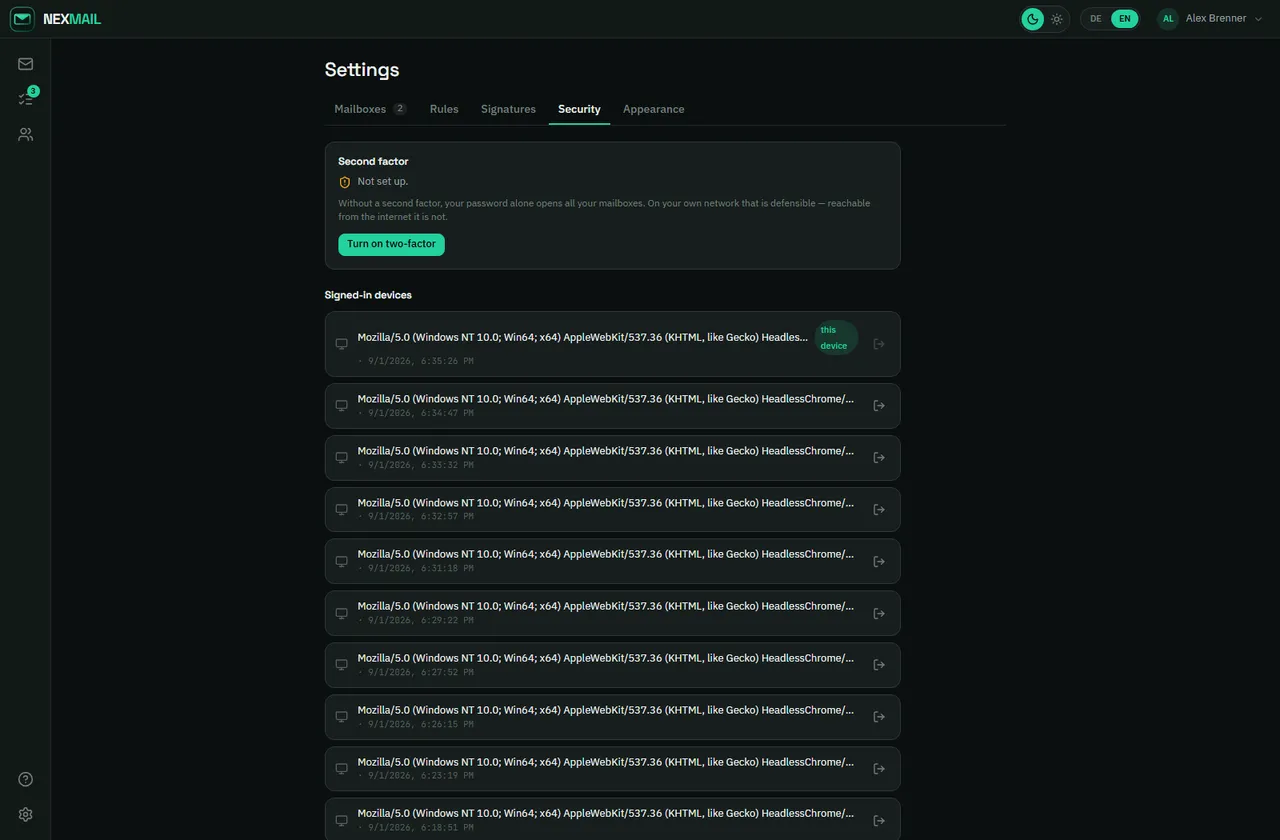
Task: Select EN language option
Action: tap(1125, 19)
